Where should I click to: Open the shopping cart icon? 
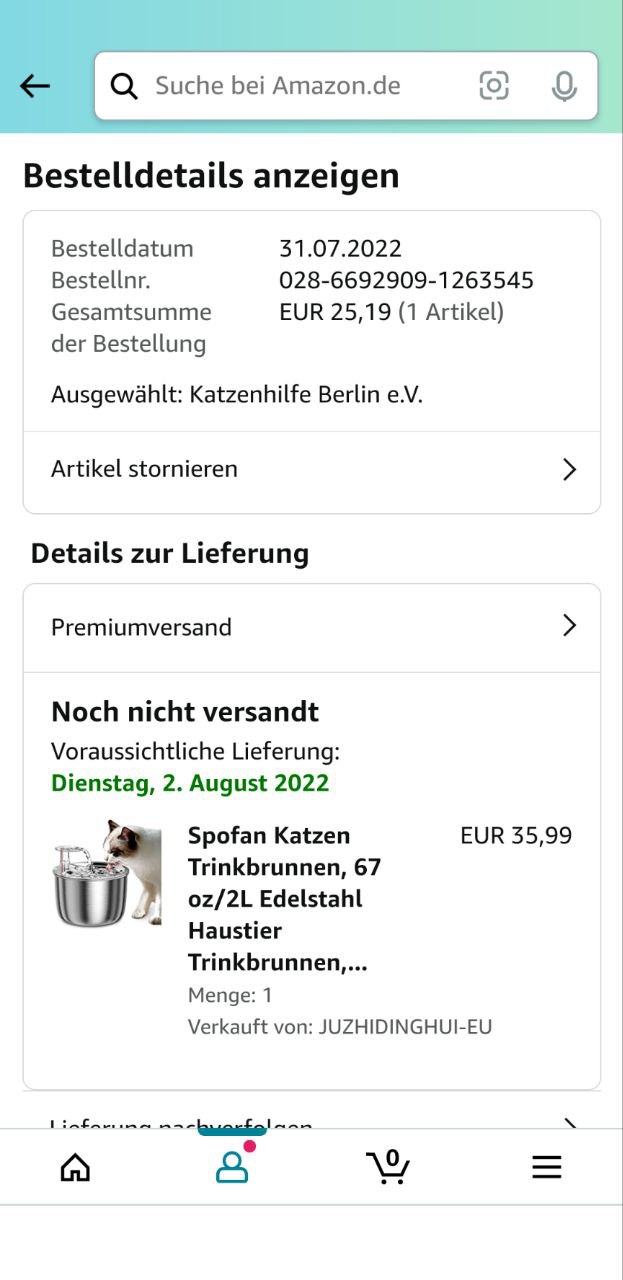point(388,1166)
